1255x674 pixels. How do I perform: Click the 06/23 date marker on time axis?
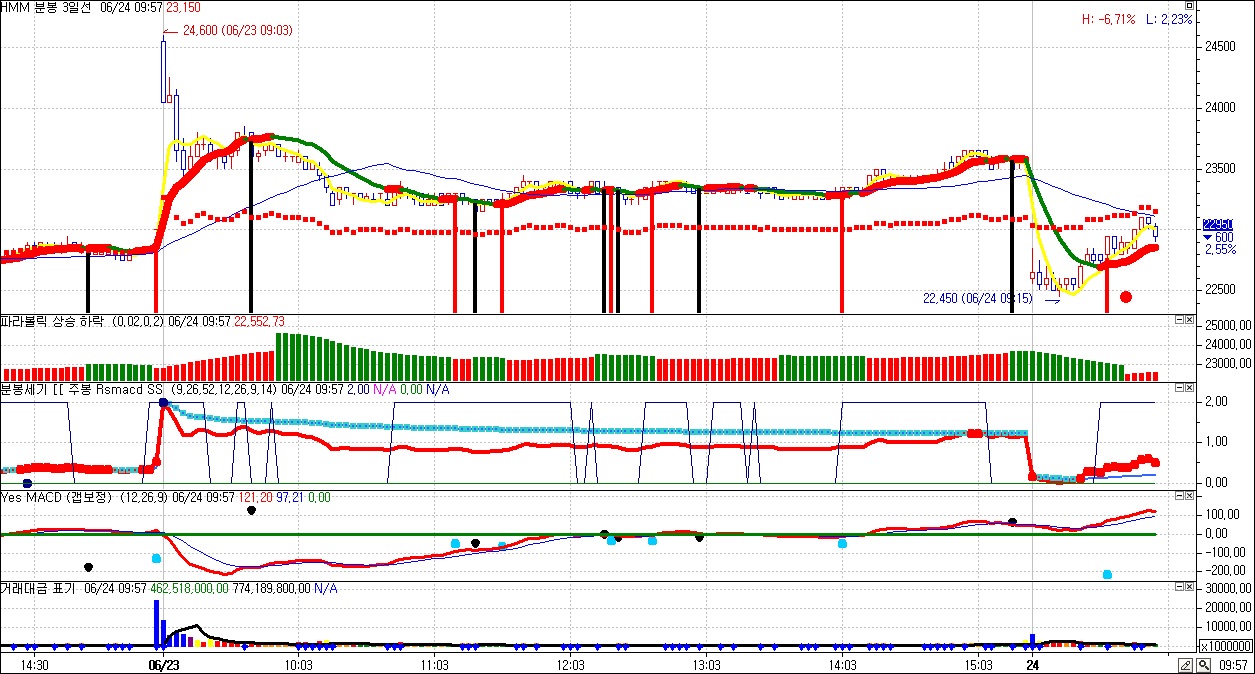click(163, 665)
